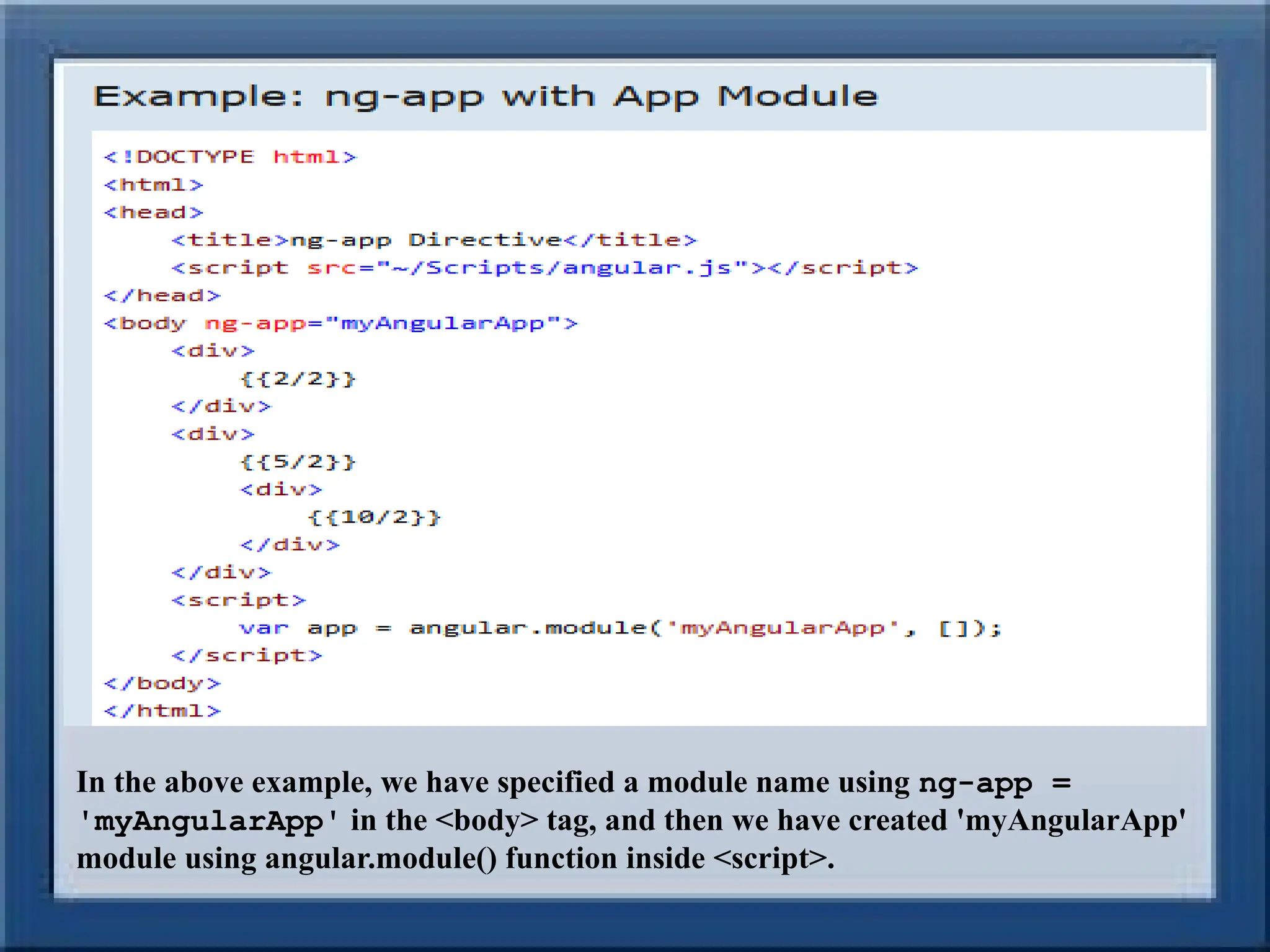Click the opening '<html>' tag line

[154, 185]
